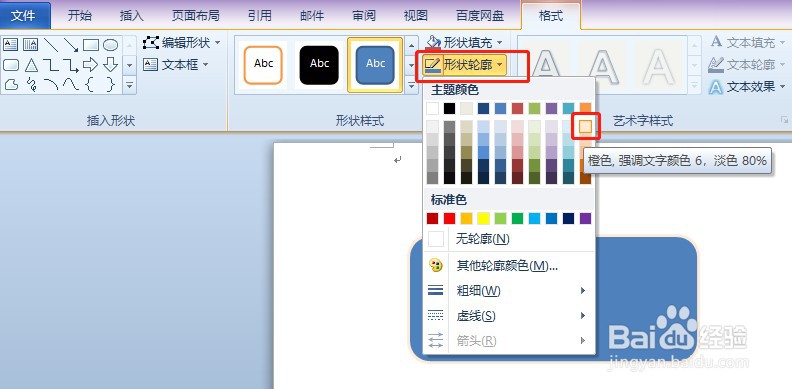Choose 无轮廓(N) no outline option
The image size is (792, 389).
(508, 238)
